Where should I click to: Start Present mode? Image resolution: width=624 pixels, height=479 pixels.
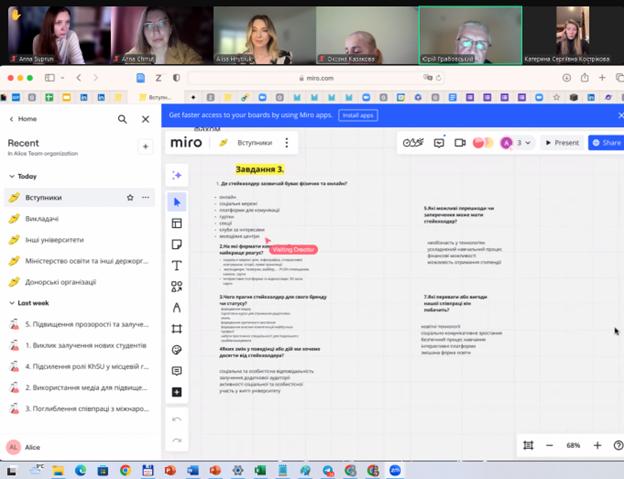click(x=562, y=142)
